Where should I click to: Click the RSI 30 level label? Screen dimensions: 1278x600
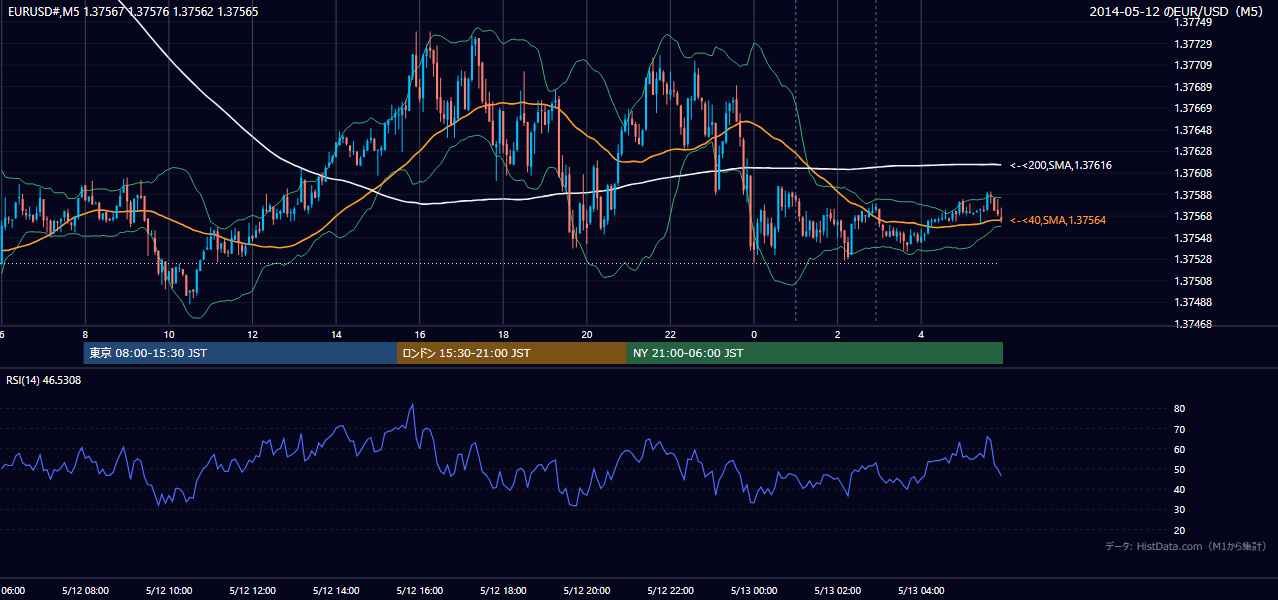point(1179,510)
